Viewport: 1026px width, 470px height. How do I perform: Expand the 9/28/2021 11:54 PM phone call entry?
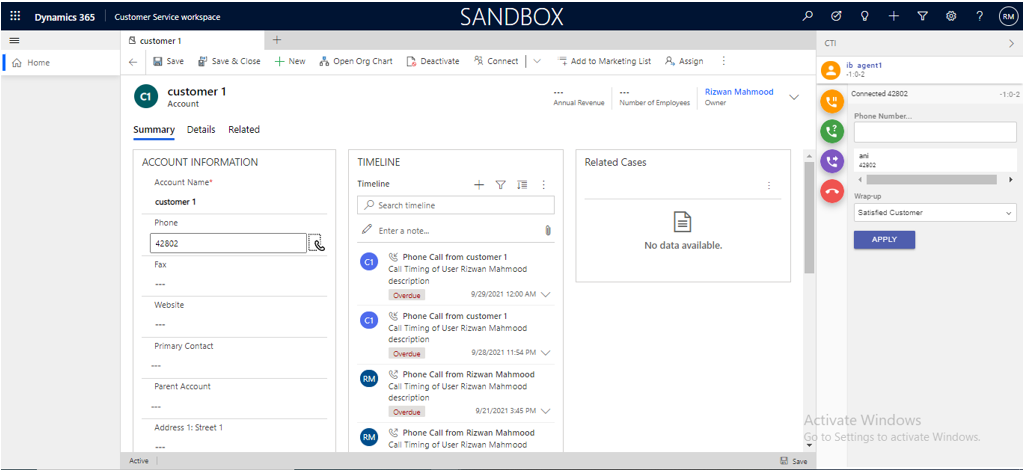[x=546, y=353]
